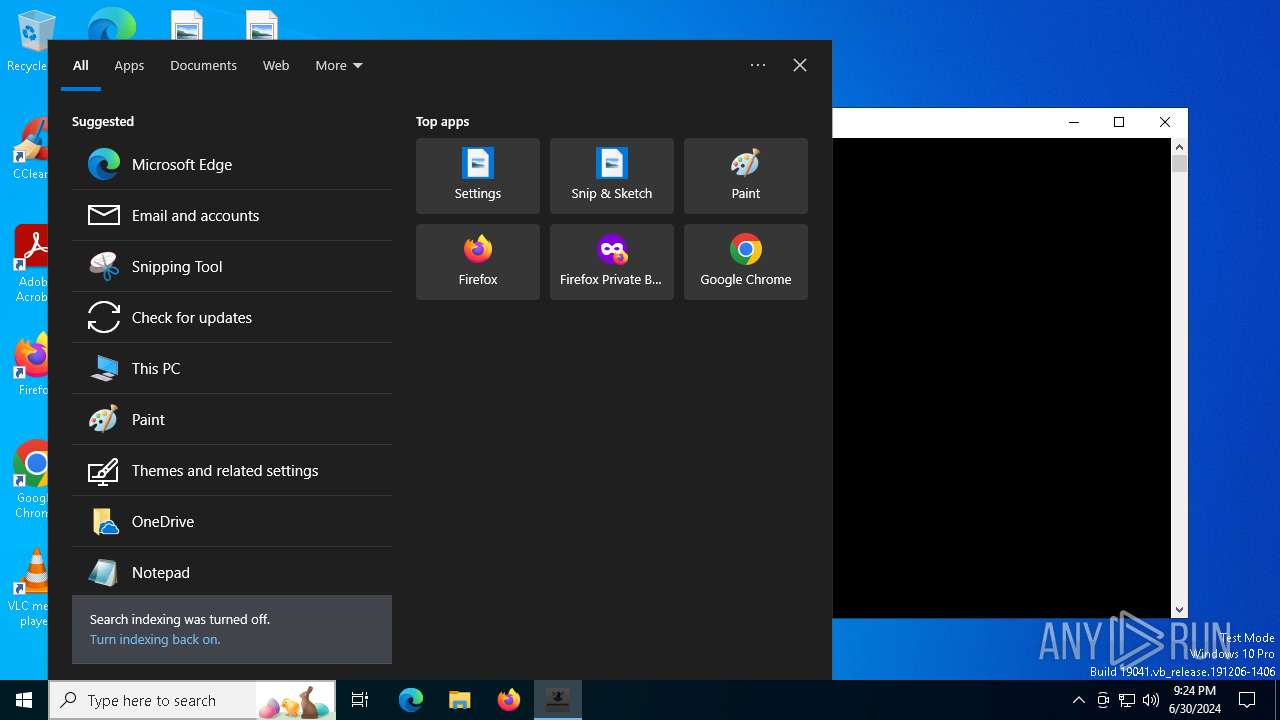1280x720 pixels.
Task: Open Paint tile in Top apps
Action: click(746, 176)
